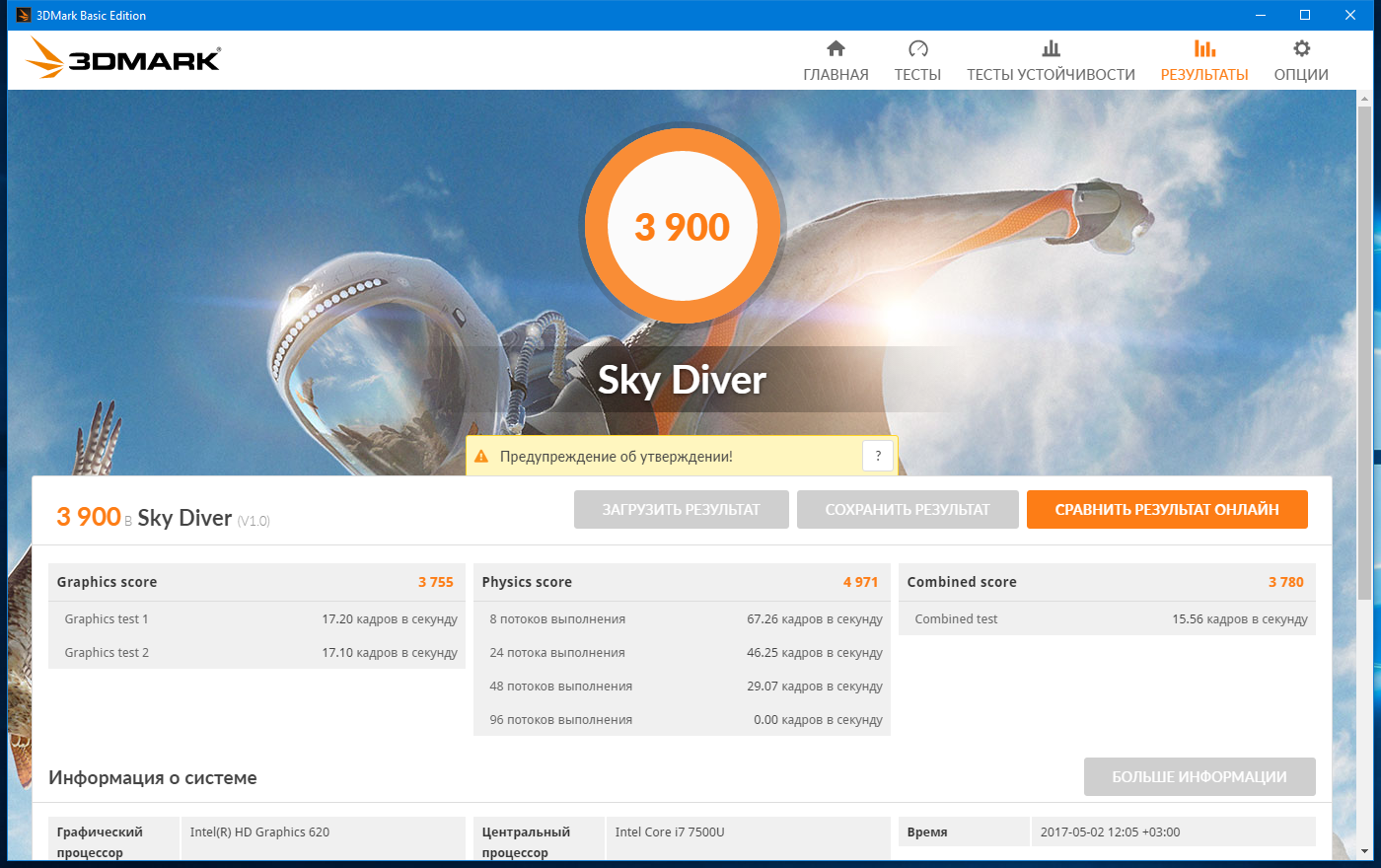Viewport: 1381px width, 868px height.
Task: Click the validation warning message text
Action: (x=617, y=457)
